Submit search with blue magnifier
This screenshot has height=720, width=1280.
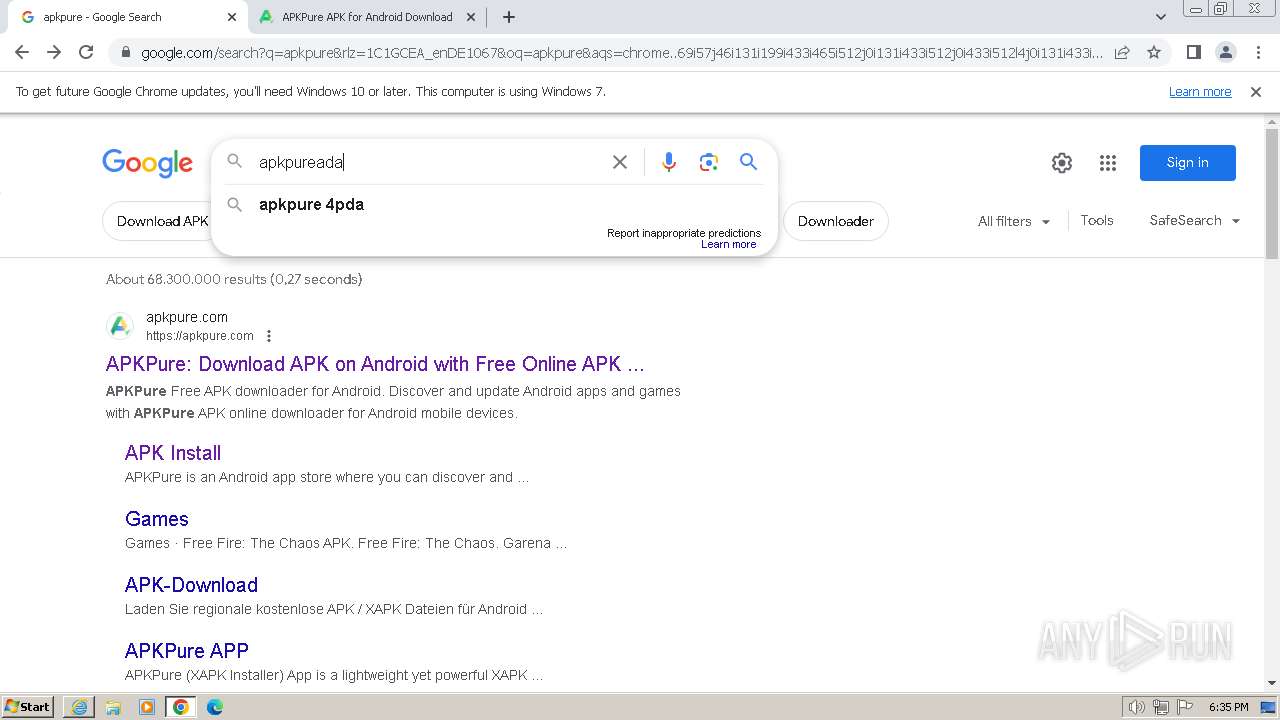coord(748,162)
